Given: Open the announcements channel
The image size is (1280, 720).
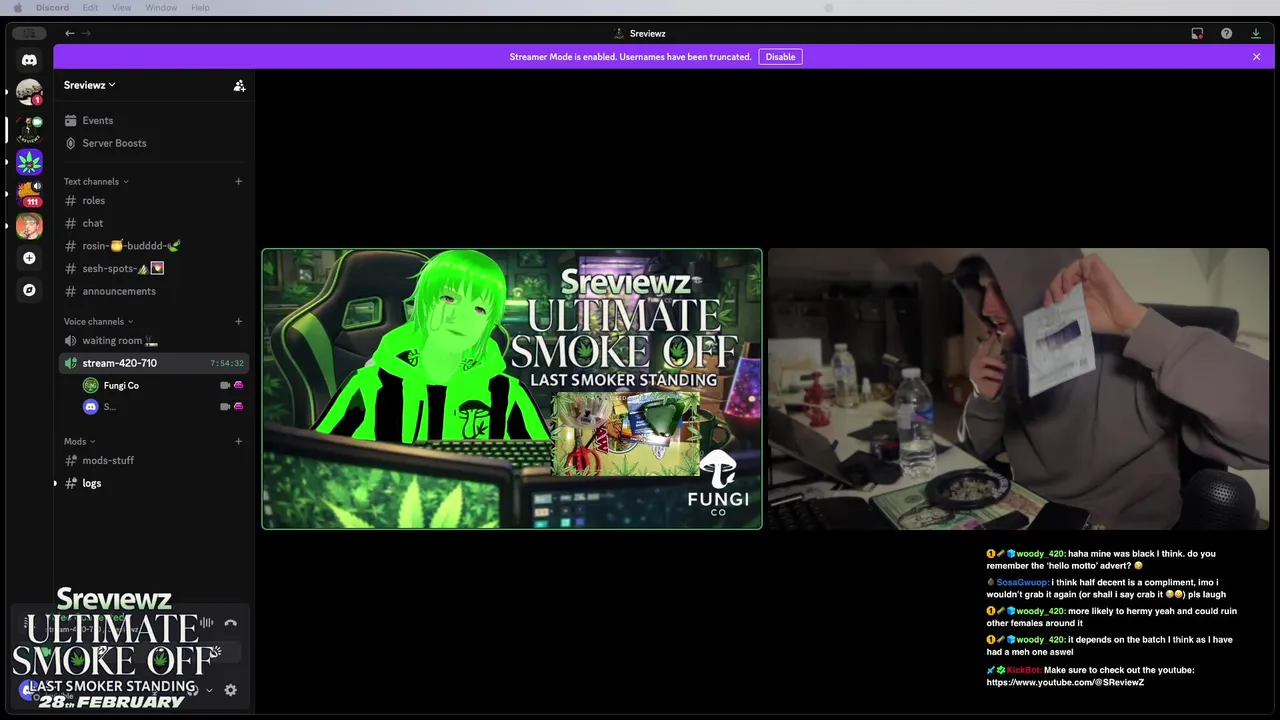Looking at the screenshot, I should pos(153,291).
